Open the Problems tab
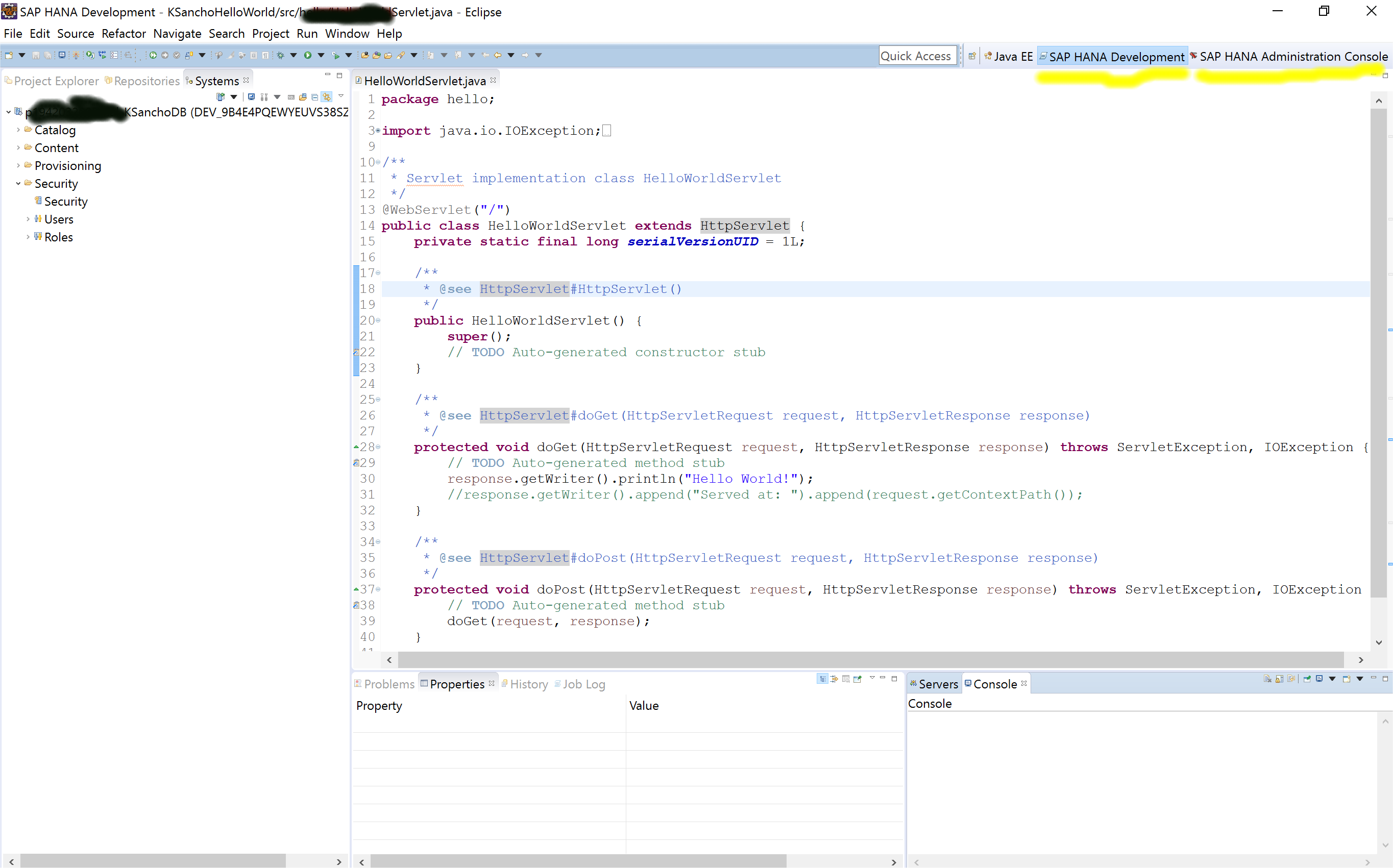 pyautogui.click(x=384, y=684)
